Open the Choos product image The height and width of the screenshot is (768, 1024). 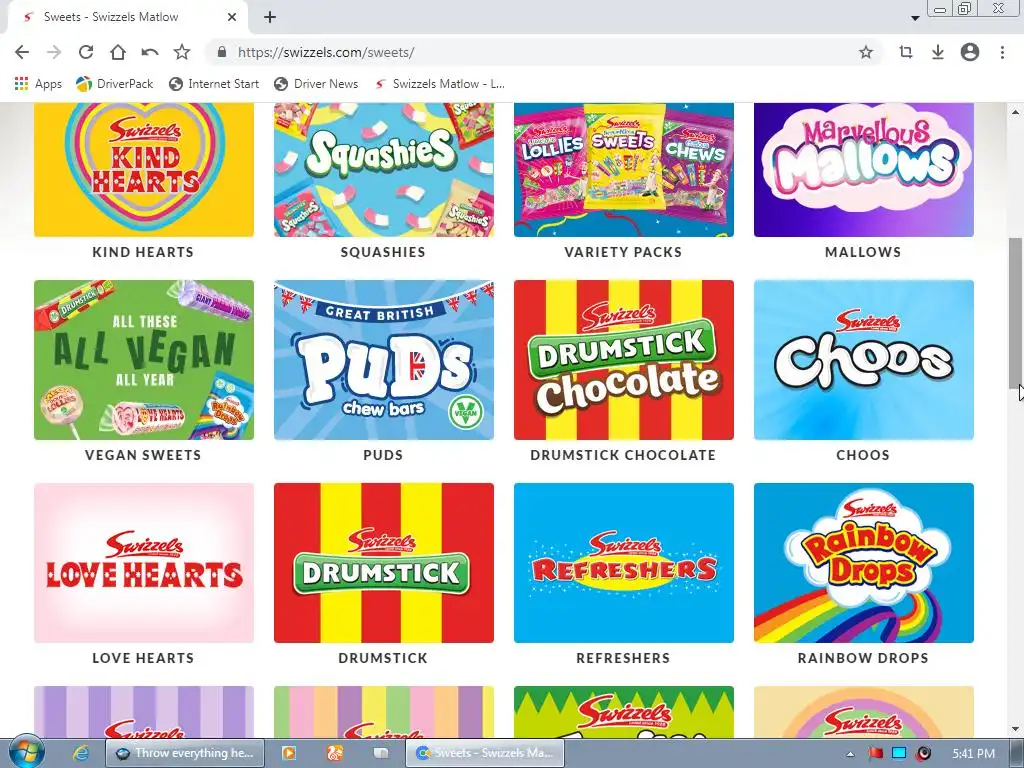pos(864,360)
